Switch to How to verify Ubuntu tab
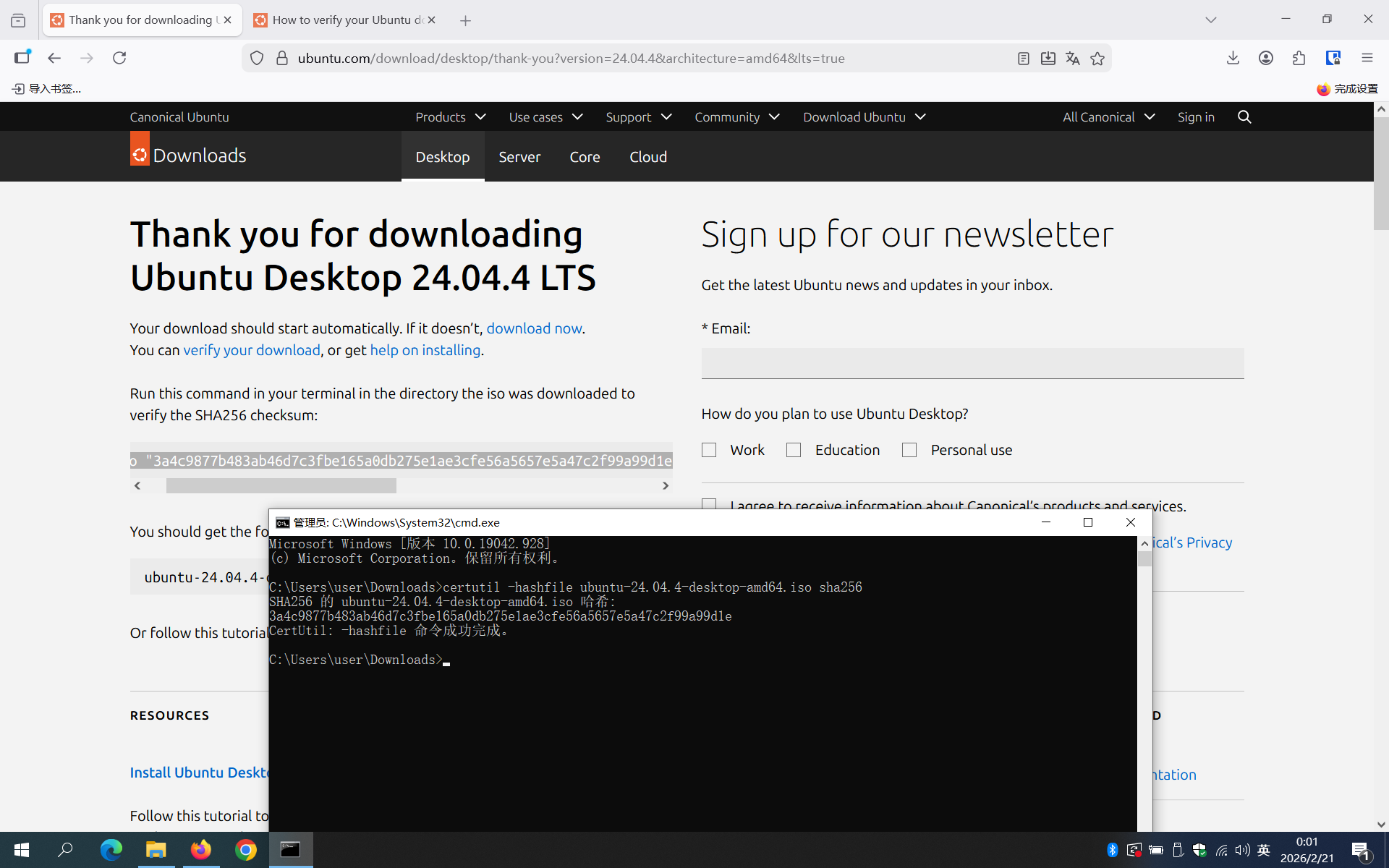This screenshot has height=868, width=1389. click(x=339, y=20)
